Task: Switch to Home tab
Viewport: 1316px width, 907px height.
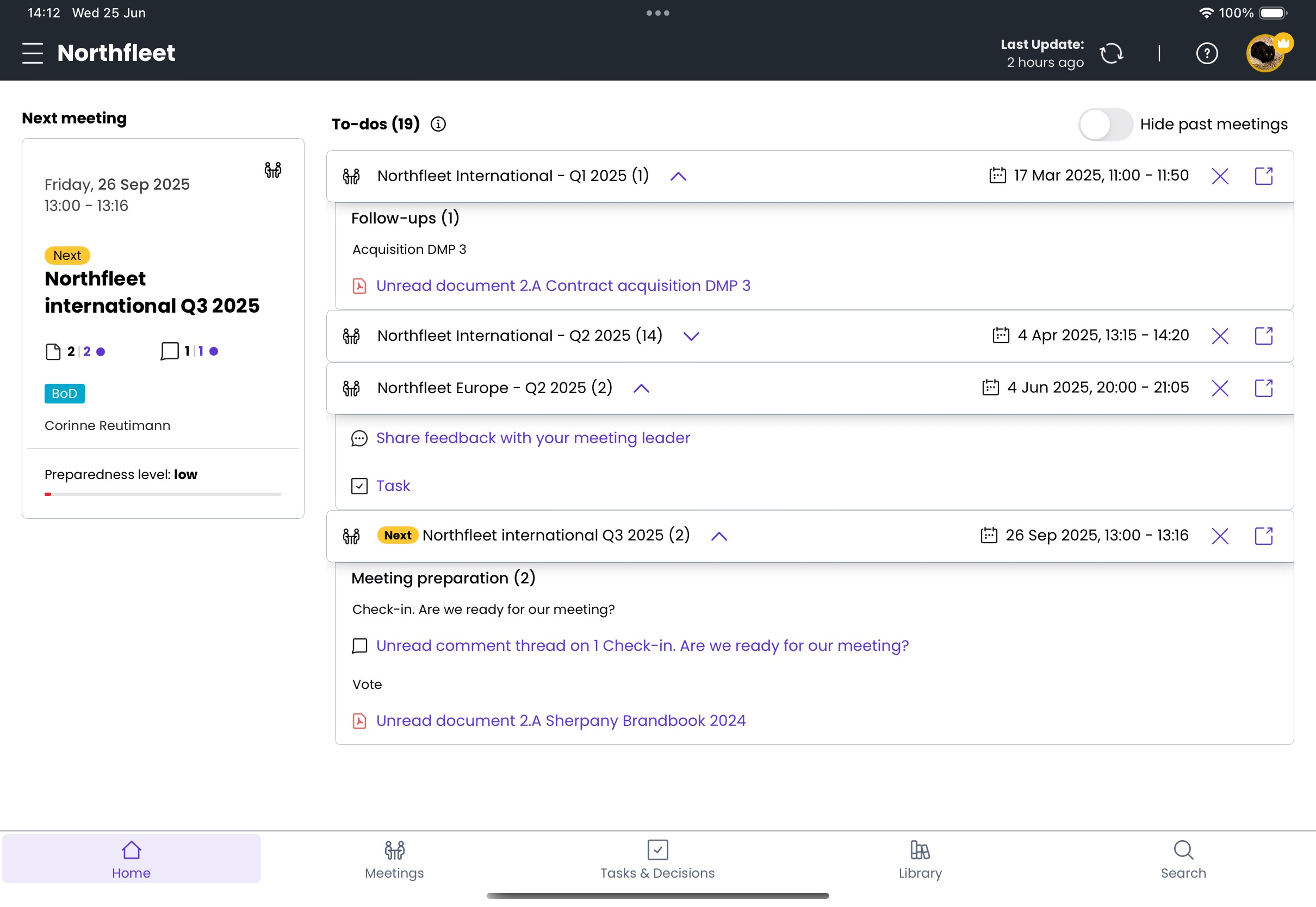Action: tap(131, 859)
